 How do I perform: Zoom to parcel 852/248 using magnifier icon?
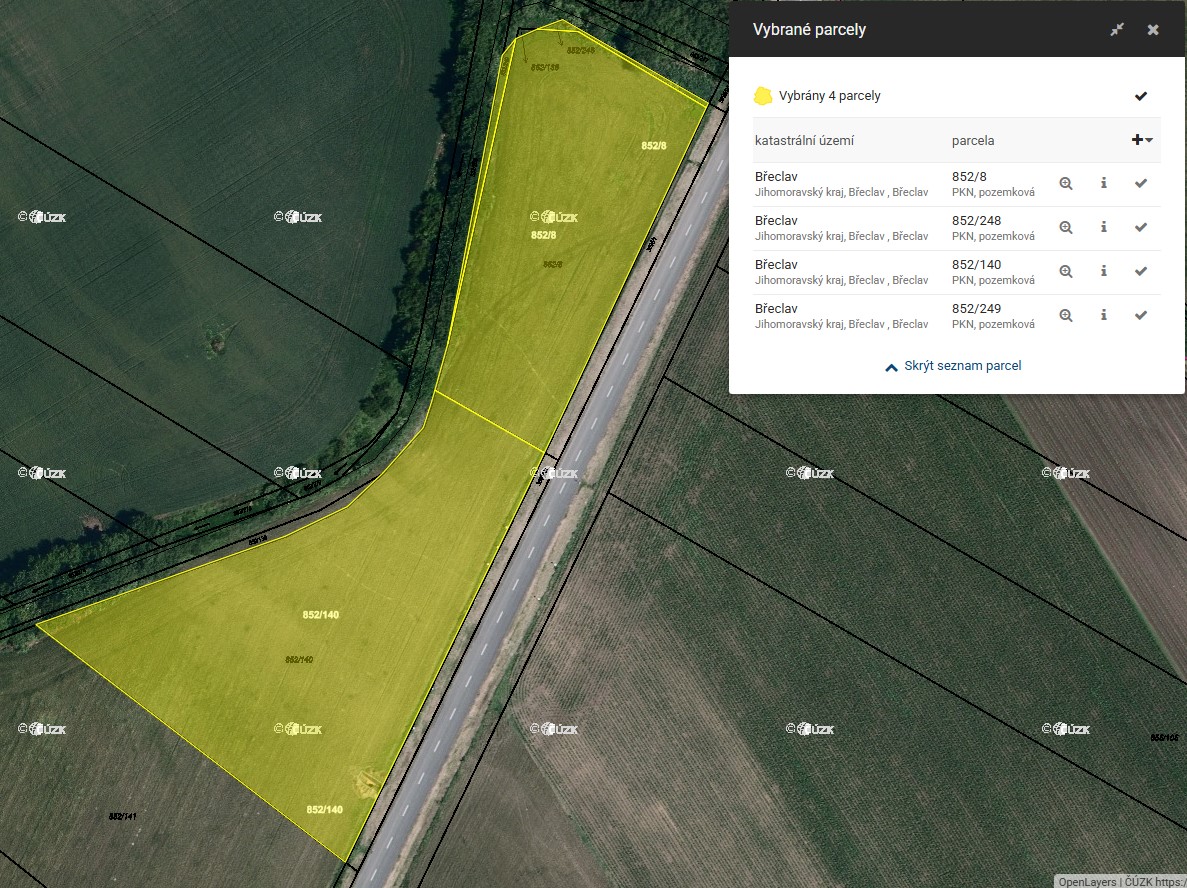pyautogui.click(x=1066, y=228)
